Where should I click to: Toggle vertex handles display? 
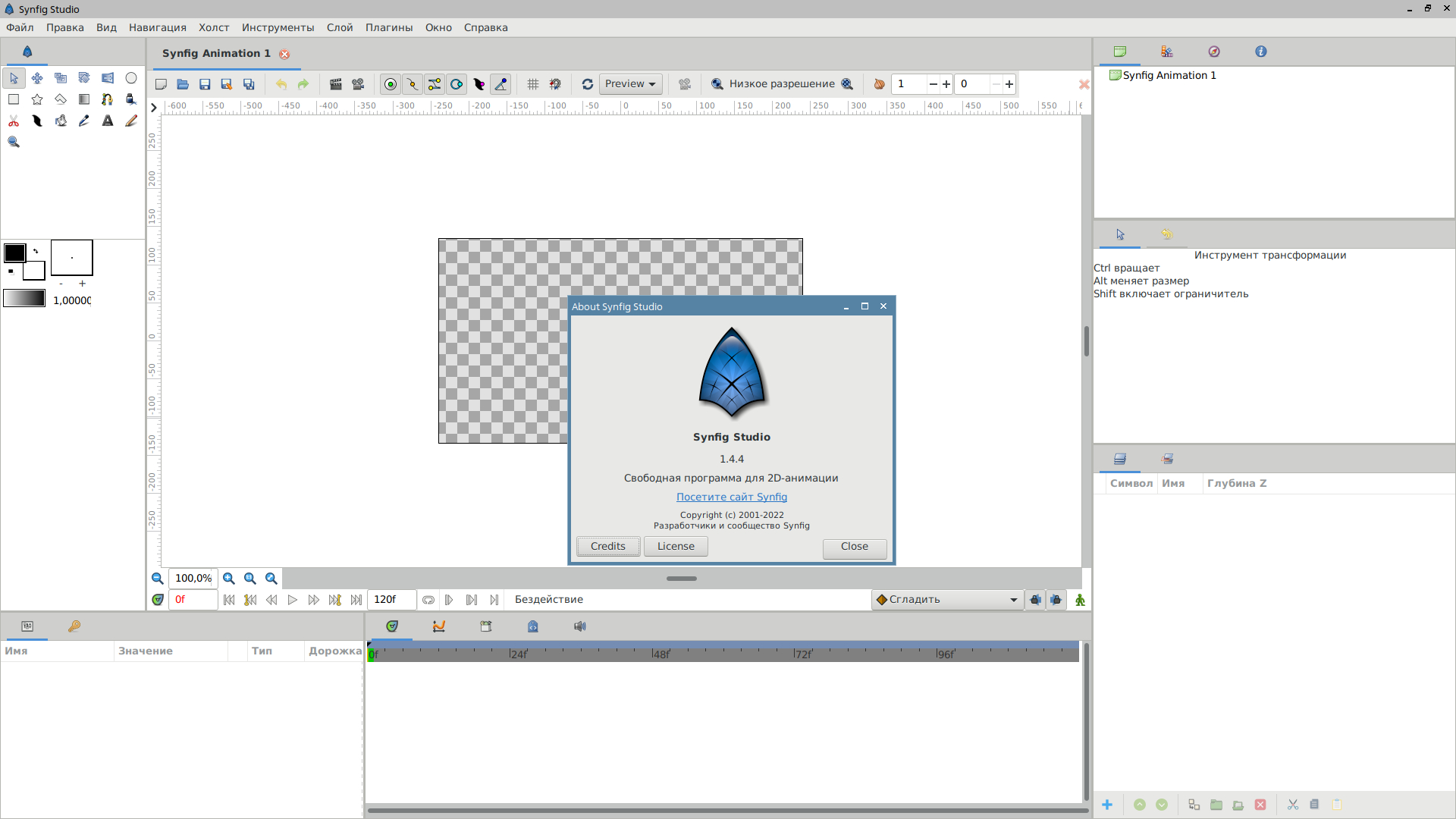[413, 84]
